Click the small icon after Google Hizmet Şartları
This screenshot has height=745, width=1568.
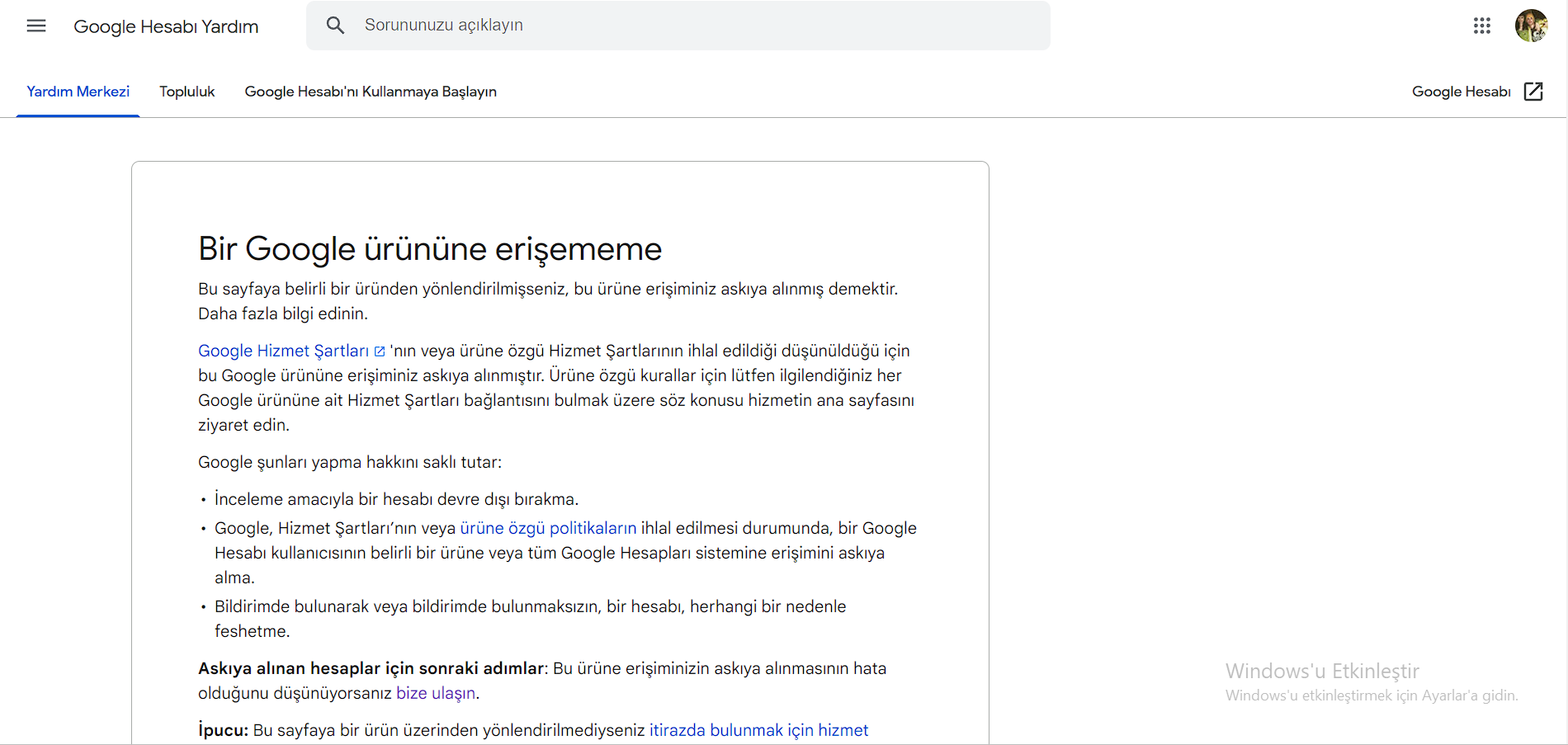(x=380, y=351)
